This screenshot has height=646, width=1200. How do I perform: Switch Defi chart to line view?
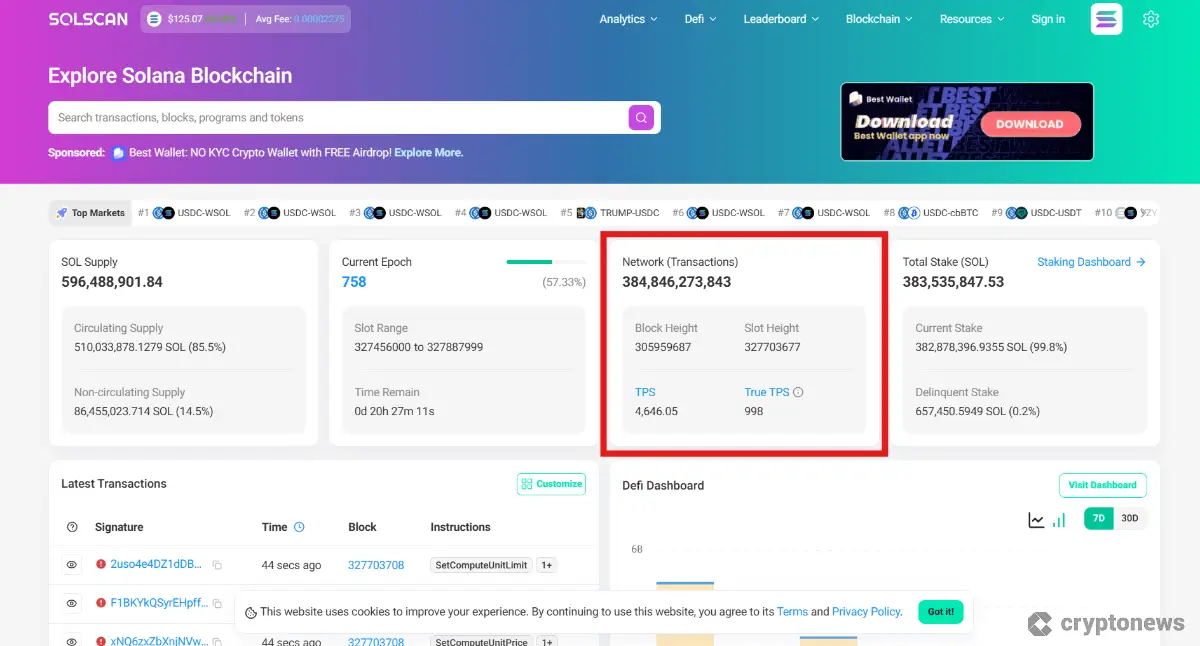click(1036, 520)
